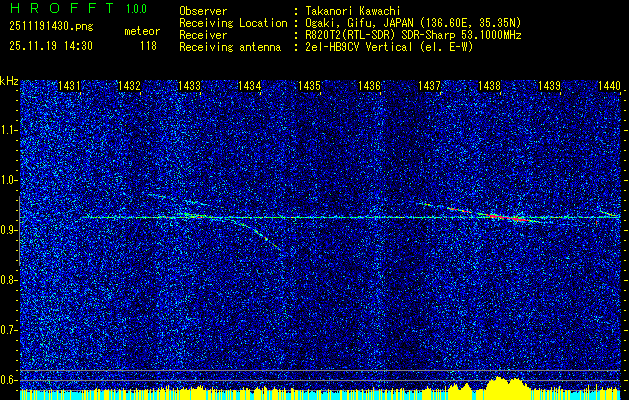Click the 1.1 kHz axis label
The image size is (629, 400).
(9, 130)
